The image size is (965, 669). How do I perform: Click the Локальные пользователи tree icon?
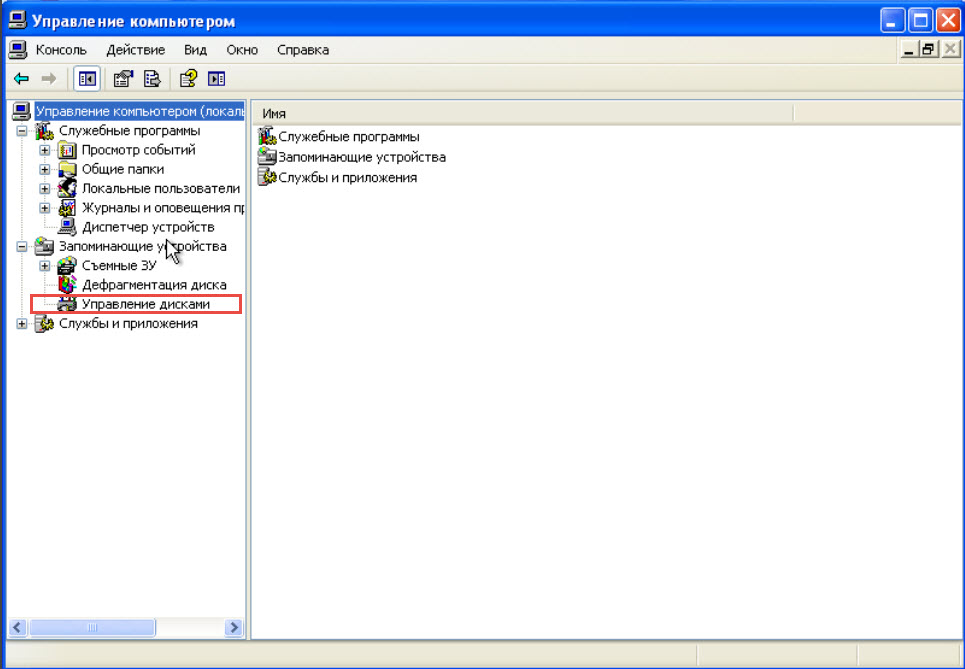[66, 188]
